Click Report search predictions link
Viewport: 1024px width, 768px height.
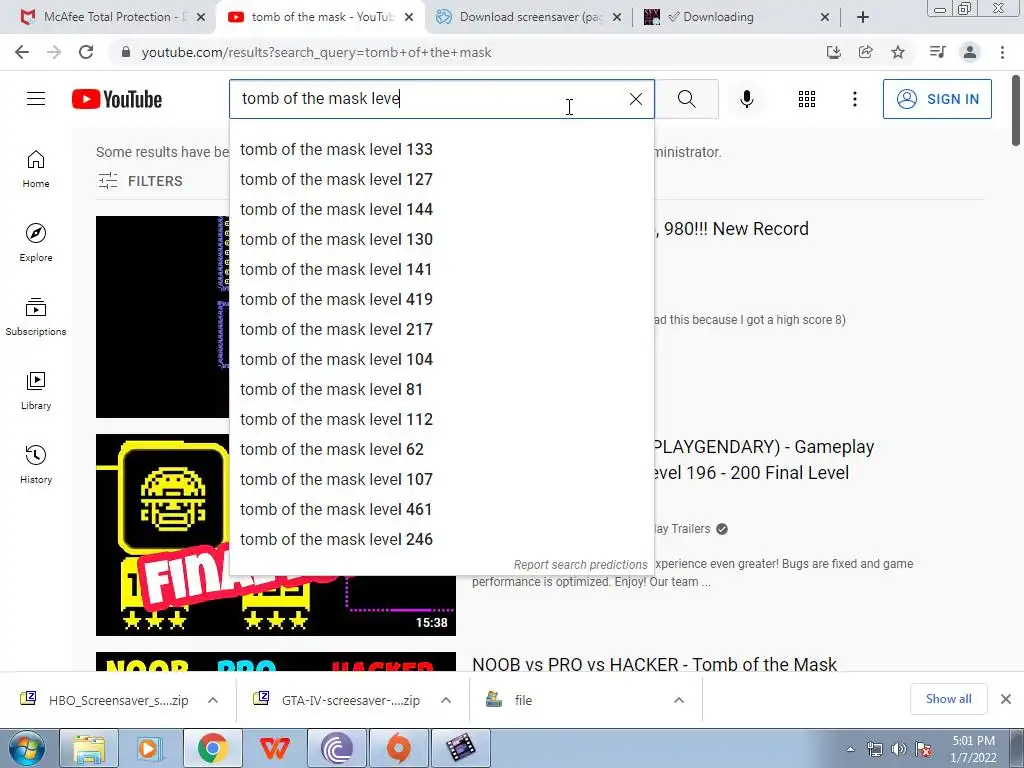pyautogui.click(x=580, y=564)
